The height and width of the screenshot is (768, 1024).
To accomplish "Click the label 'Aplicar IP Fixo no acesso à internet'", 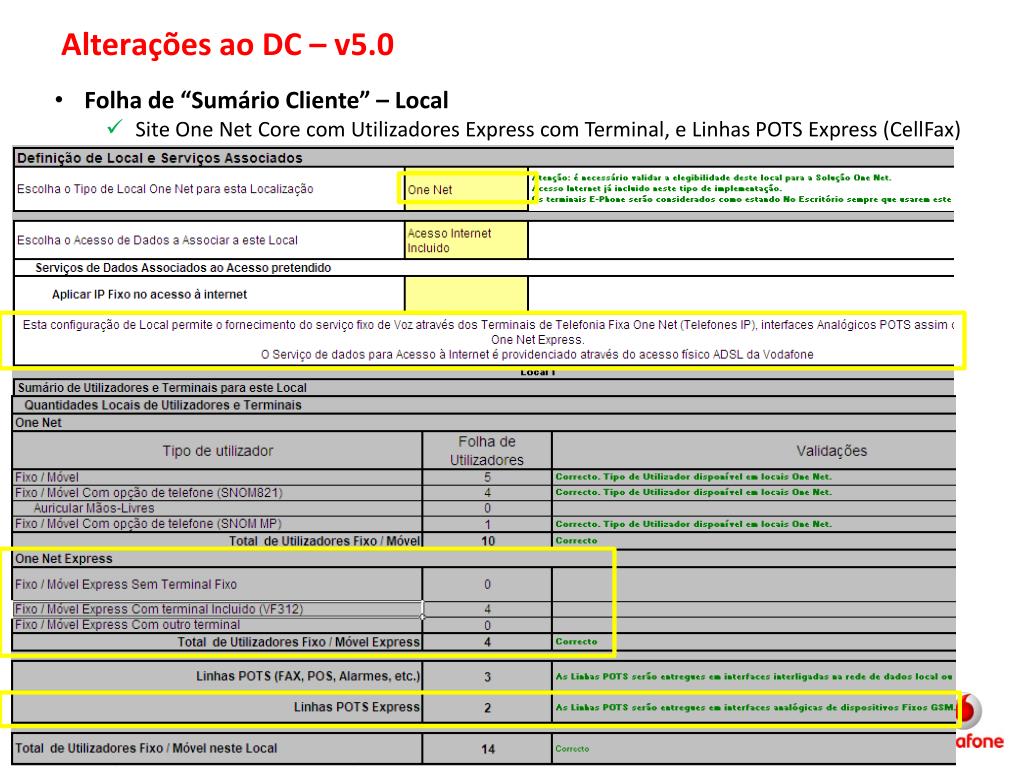I will pyautogui.click(x=150, y=295).
